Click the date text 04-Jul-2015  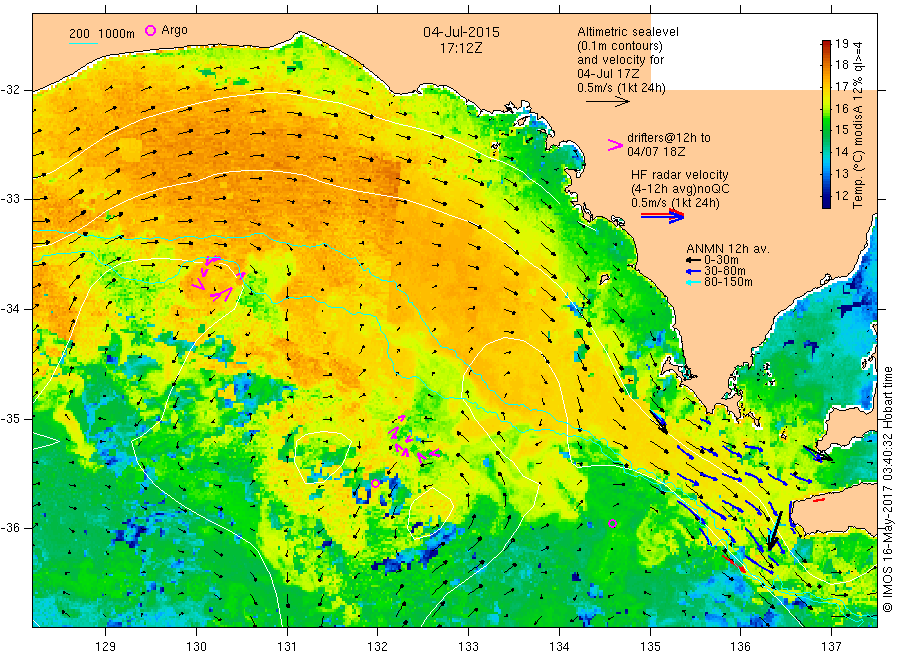click(461, 32)
